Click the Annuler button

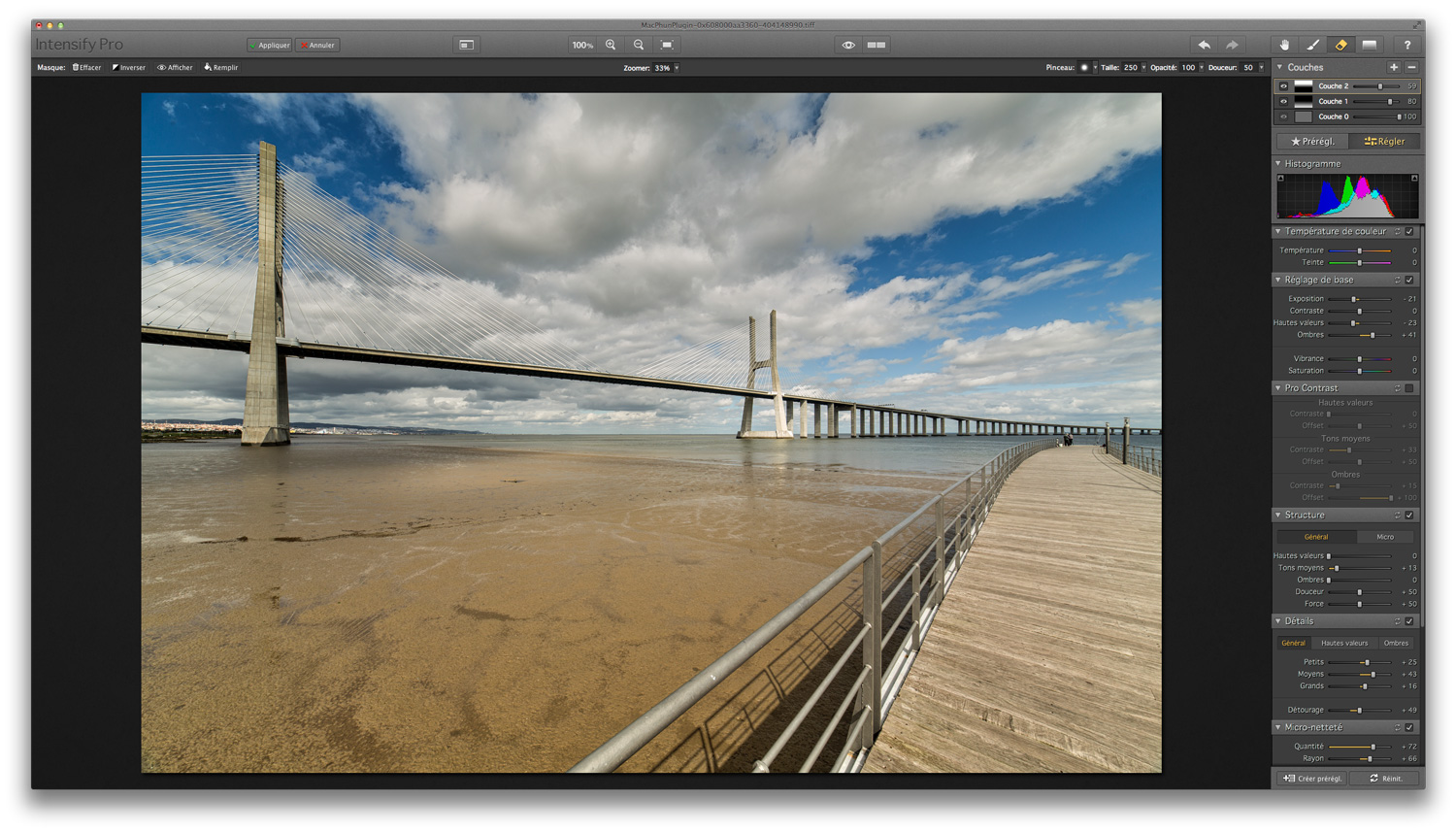[x=317, y=45]
